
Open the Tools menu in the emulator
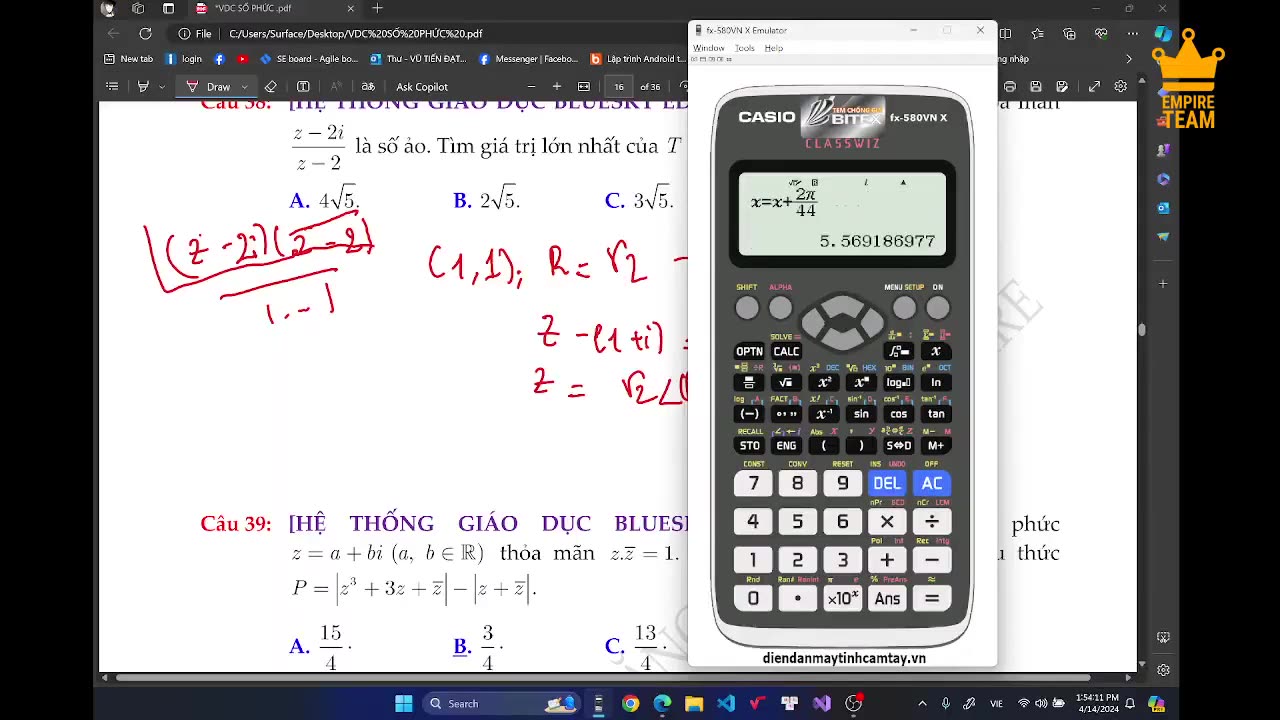745,48
